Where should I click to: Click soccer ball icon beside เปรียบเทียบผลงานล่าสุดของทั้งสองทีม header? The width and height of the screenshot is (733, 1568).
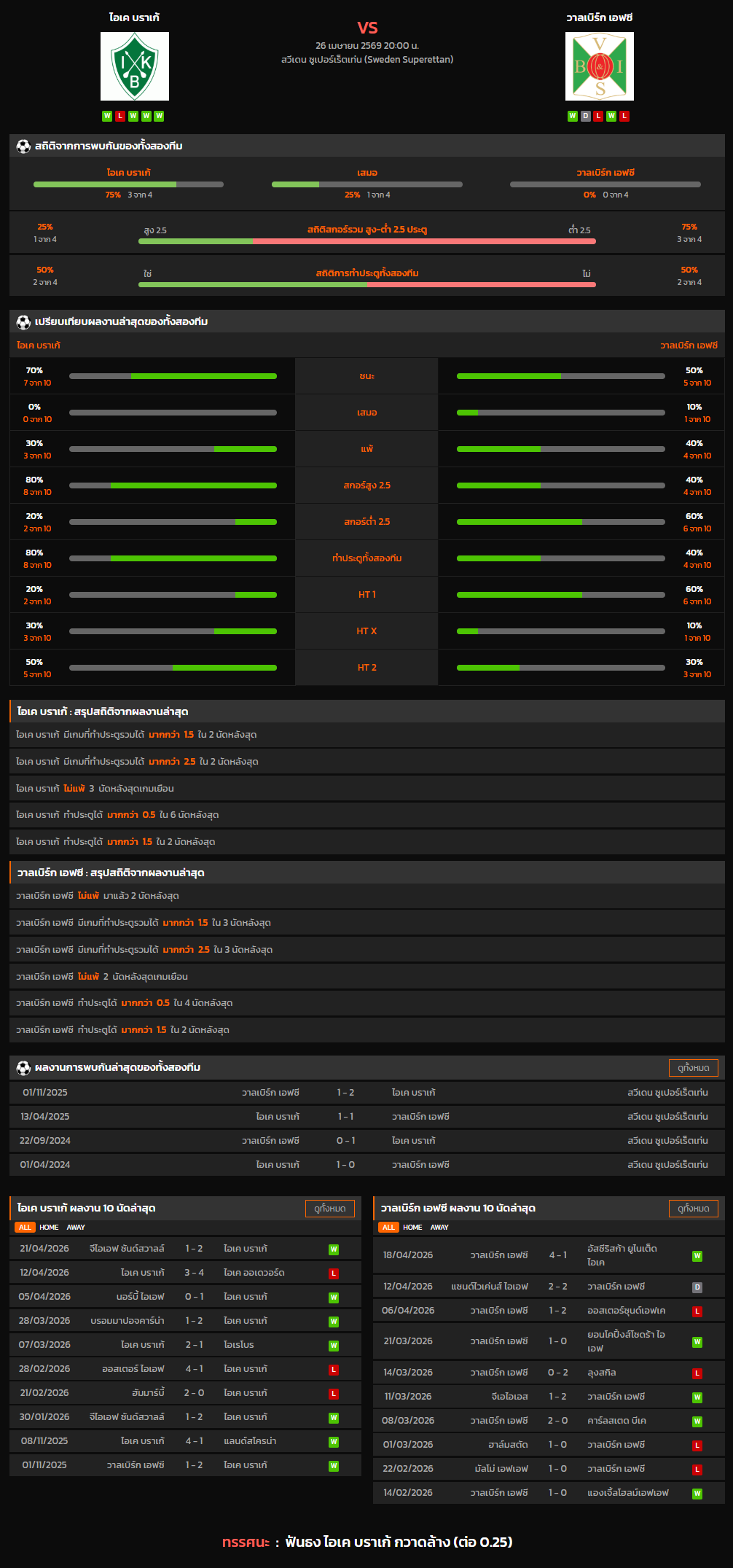point(23,322)
